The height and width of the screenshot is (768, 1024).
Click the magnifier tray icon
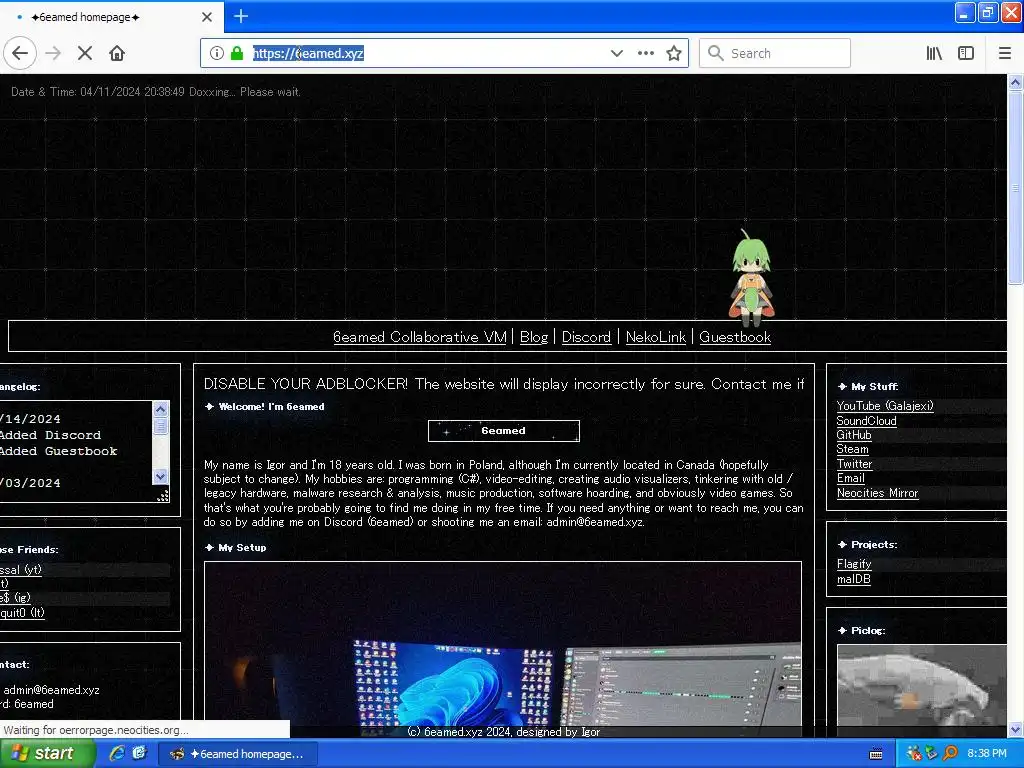[x=950, y=754]
